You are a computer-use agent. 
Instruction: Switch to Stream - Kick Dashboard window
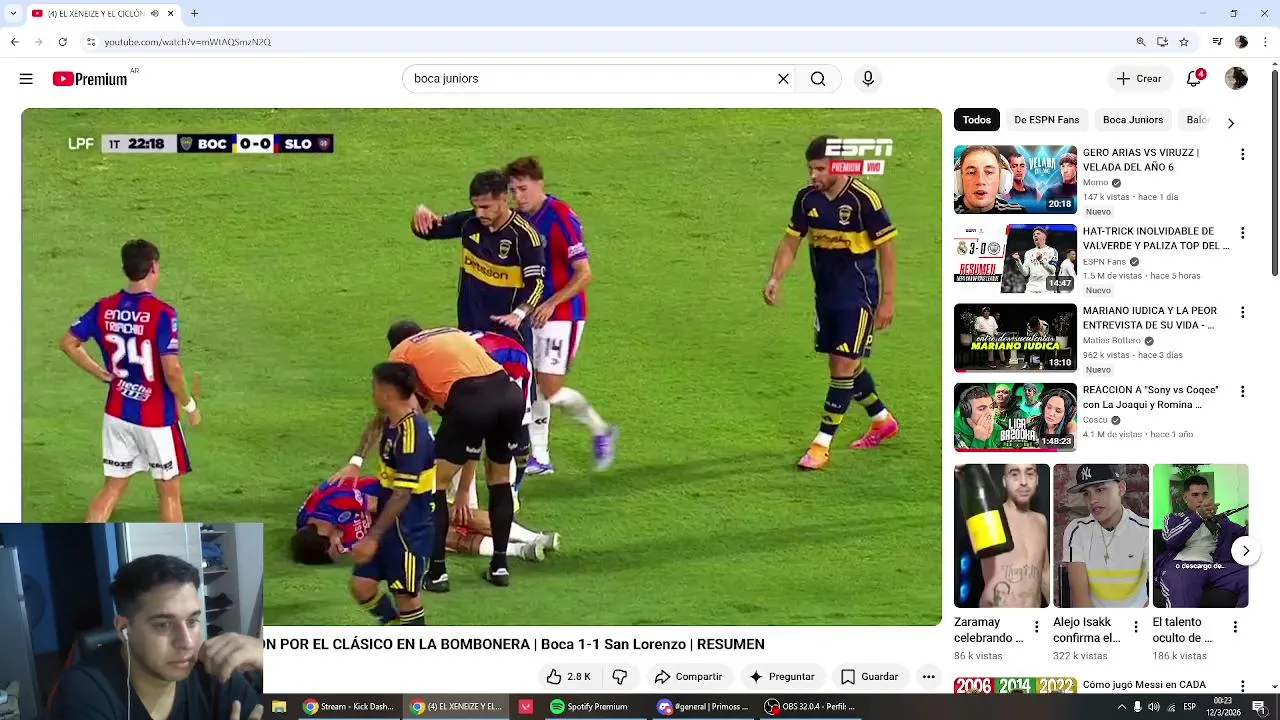[349, 707]
